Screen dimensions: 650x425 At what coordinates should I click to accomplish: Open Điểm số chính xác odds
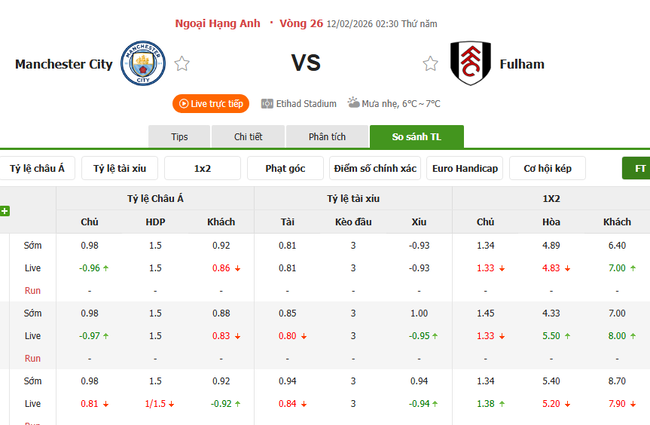(x=375, y=168)
